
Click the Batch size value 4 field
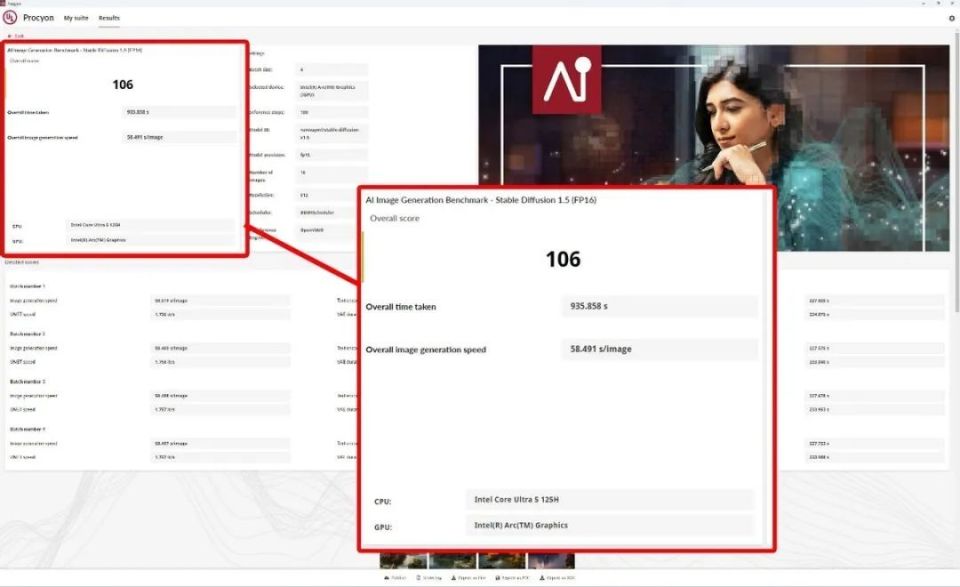click(x=331, y=70)
